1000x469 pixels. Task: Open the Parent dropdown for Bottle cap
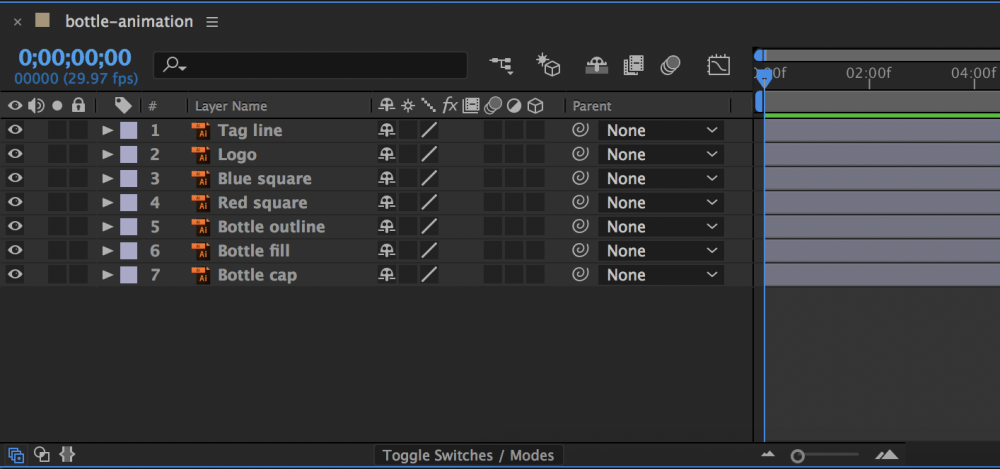coord(661,275)
